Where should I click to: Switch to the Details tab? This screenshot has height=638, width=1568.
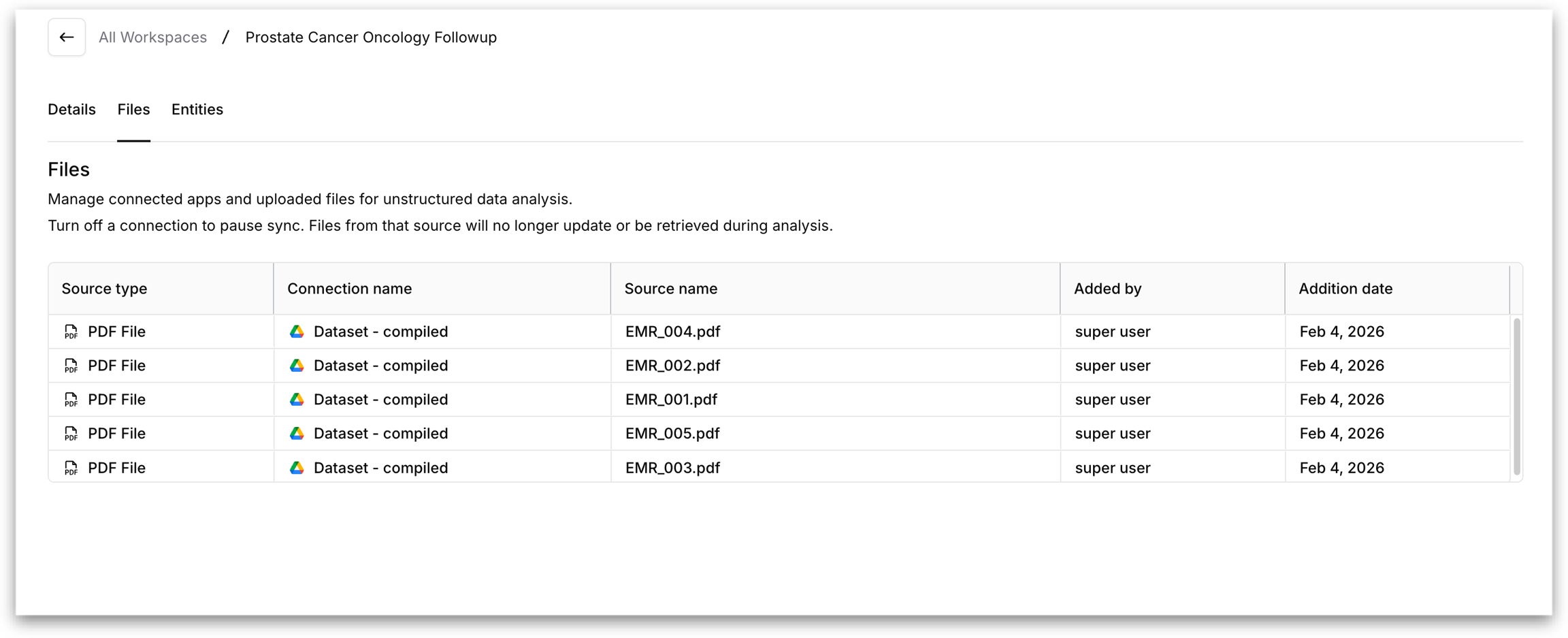71,110
